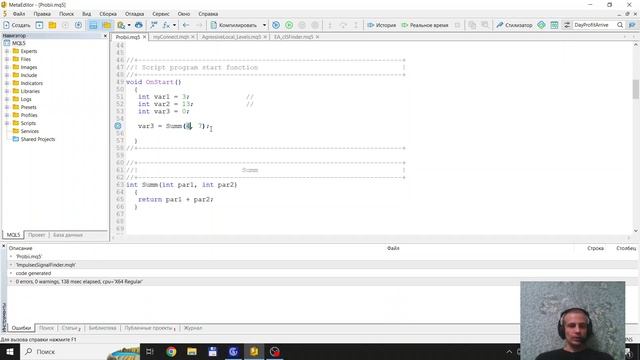
Task: Select the Images folder
Action: coord(29,67)
